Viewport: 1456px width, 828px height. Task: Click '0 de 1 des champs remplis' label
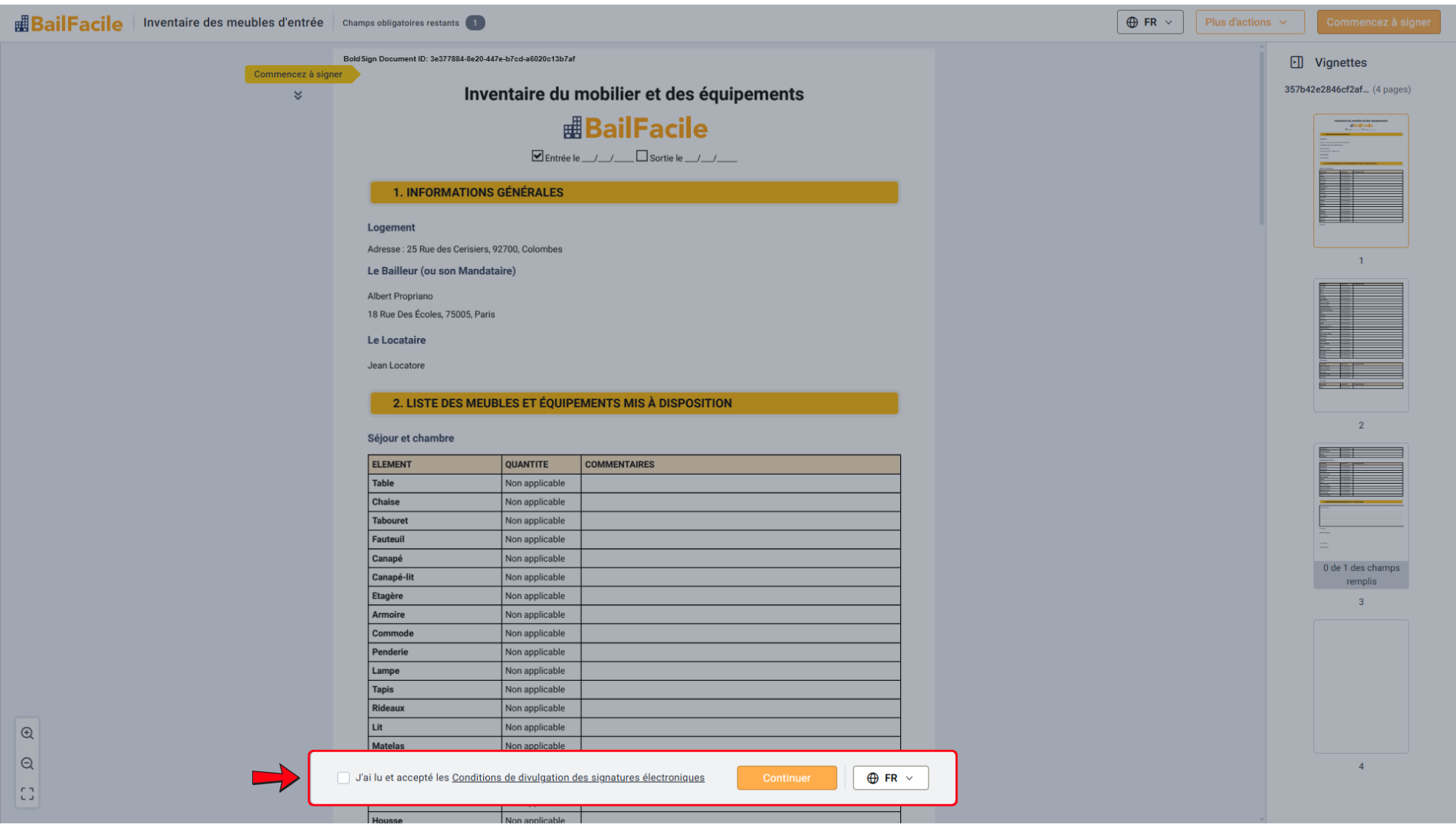click(1361, 574)
